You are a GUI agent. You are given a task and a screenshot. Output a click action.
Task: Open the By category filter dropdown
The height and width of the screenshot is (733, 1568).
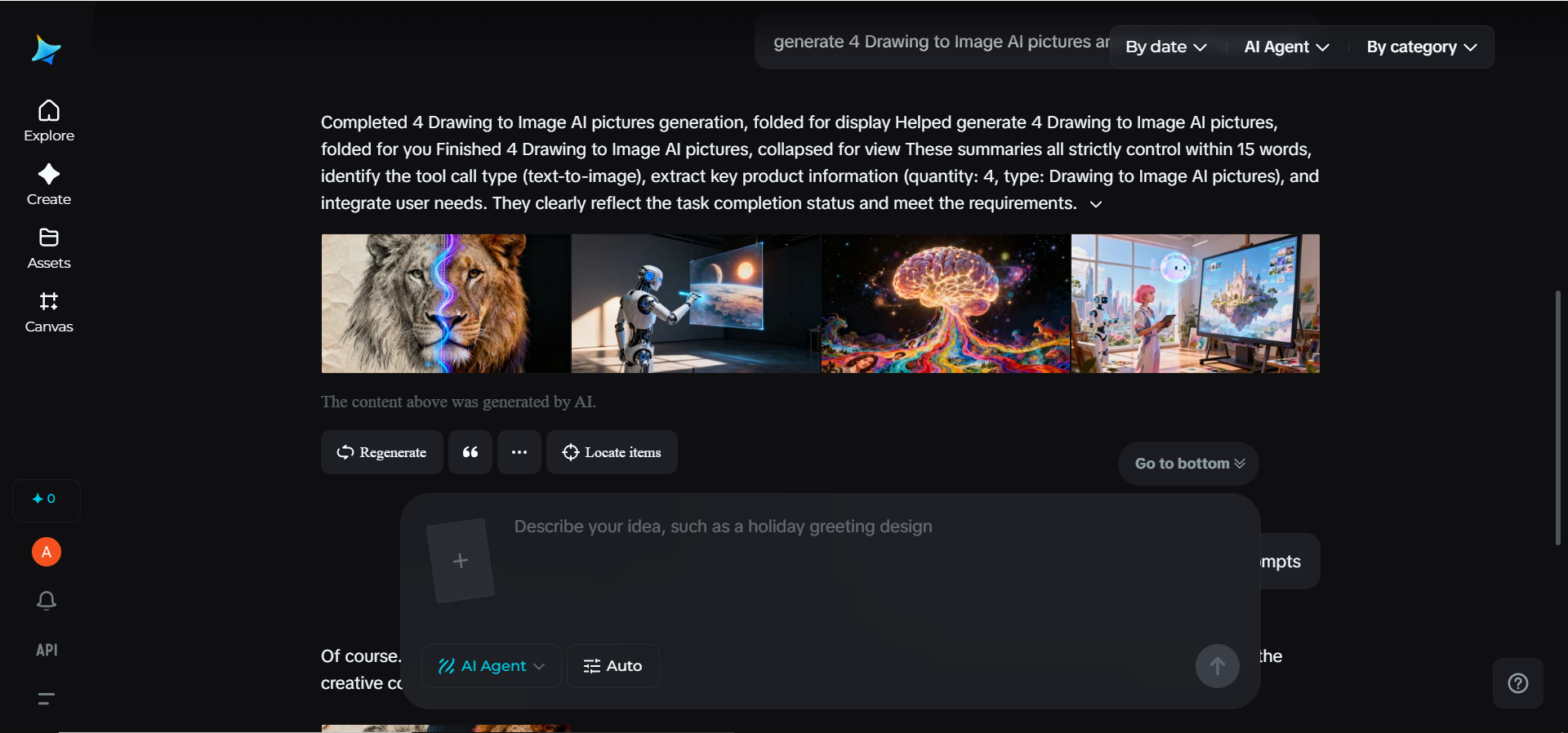coord(1422,47)
